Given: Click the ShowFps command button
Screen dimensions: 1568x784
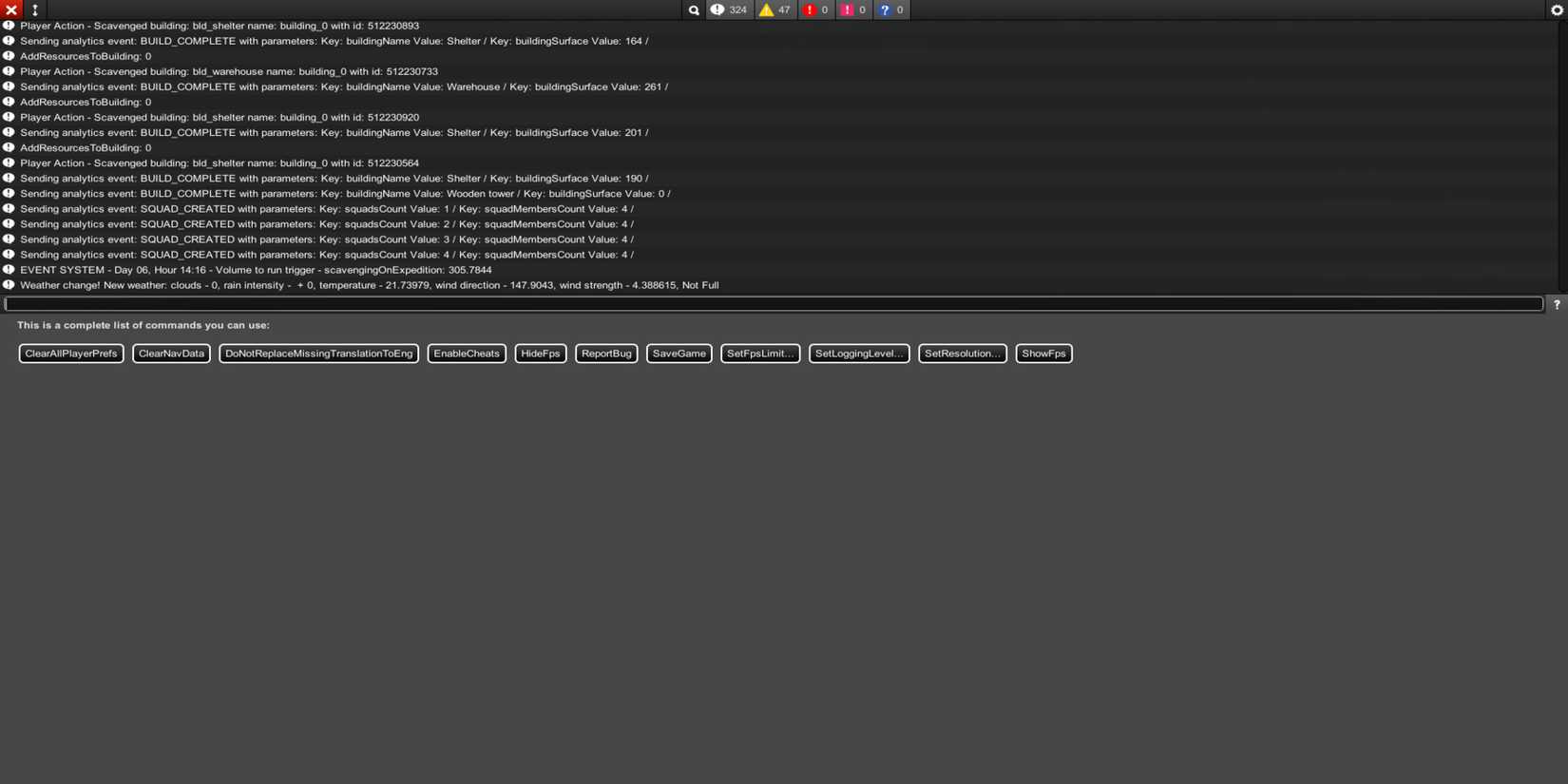Looking at the screenshot, I should [x=1043, y=354].
